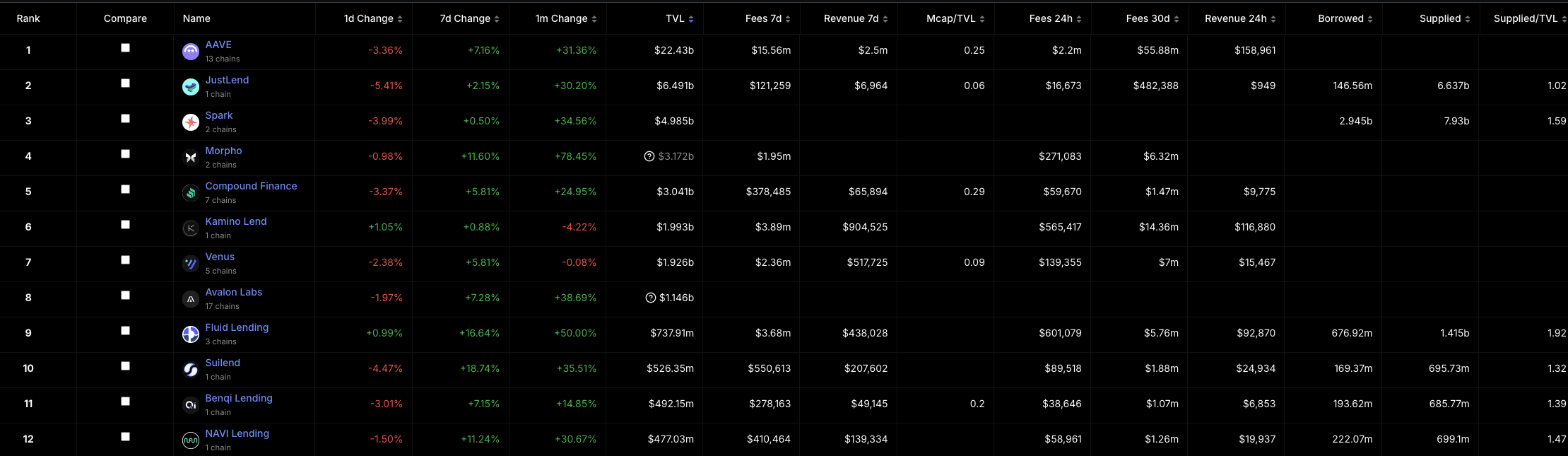The image size is (1568, 456).
Task: Open the Kamino Lend protocol link
Action: coord(236,221)
